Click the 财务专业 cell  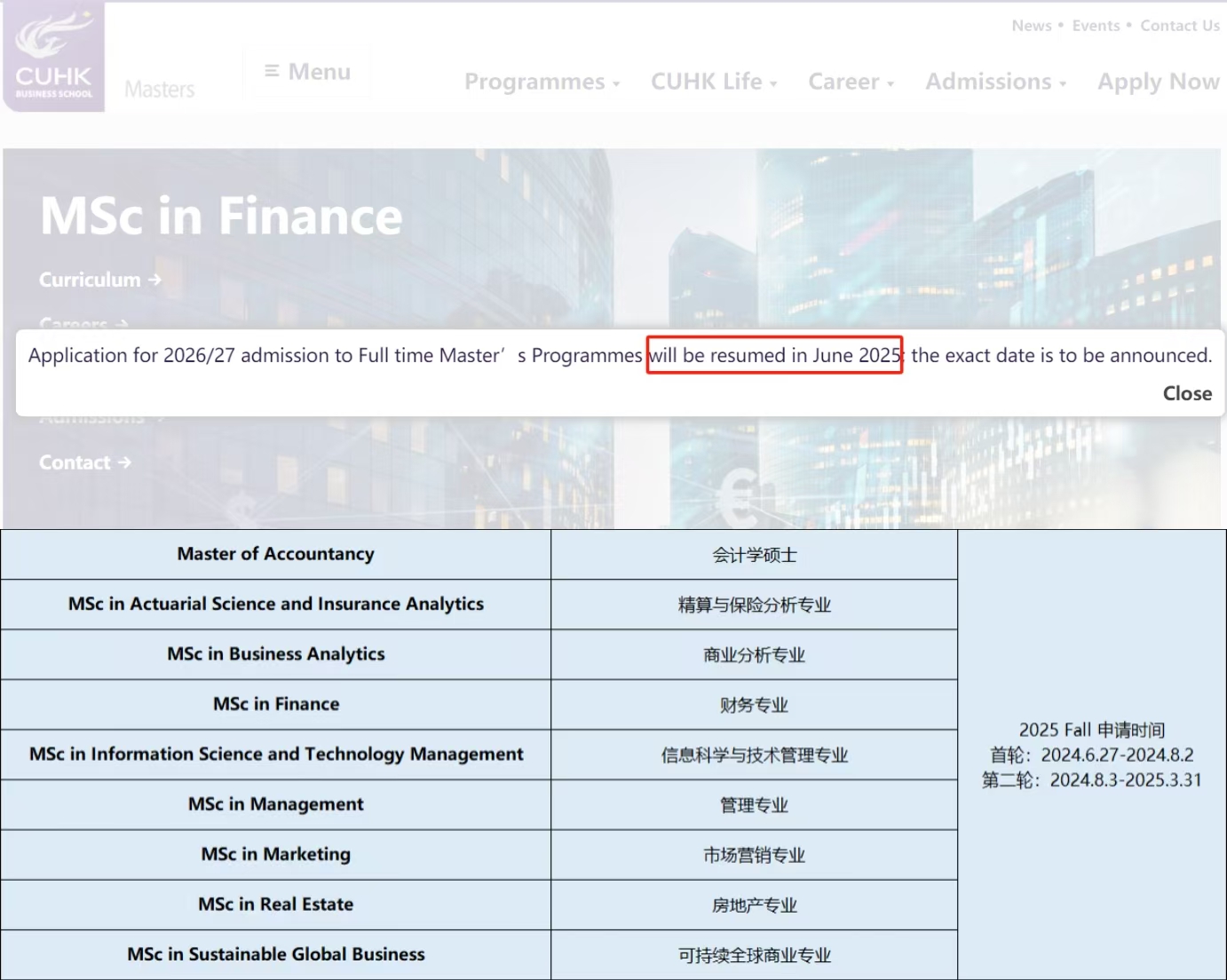[754, 705]
